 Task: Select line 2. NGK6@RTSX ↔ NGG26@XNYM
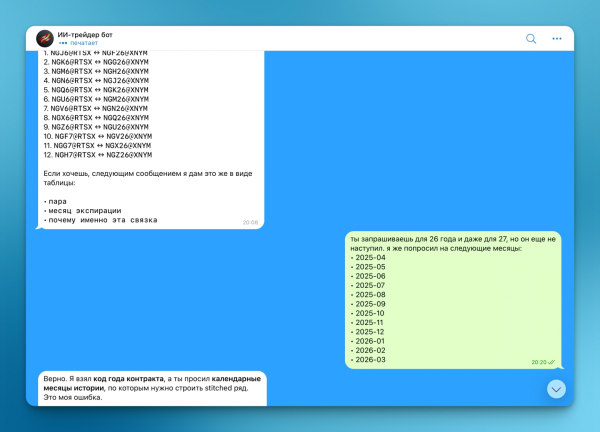tap(96, 62)
